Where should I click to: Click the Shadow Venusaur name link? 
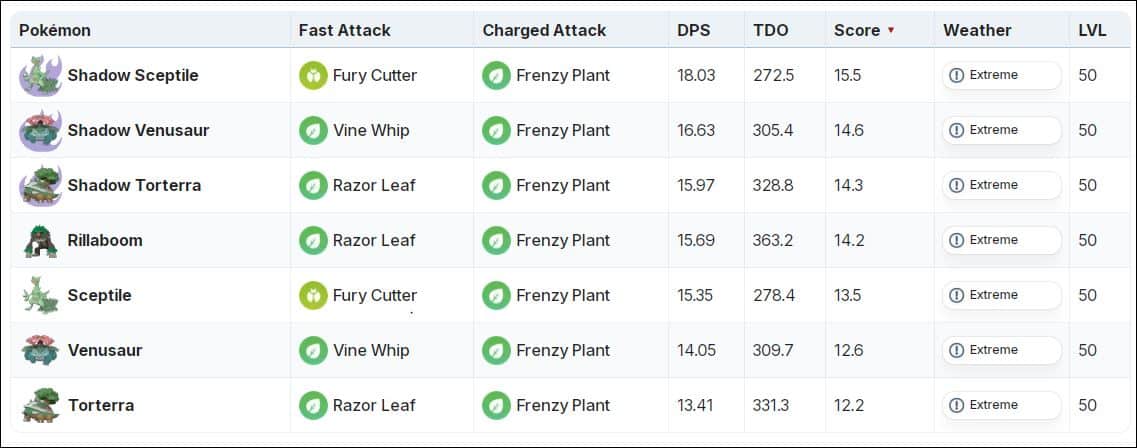pyautogui.click(x=138, y=131)
